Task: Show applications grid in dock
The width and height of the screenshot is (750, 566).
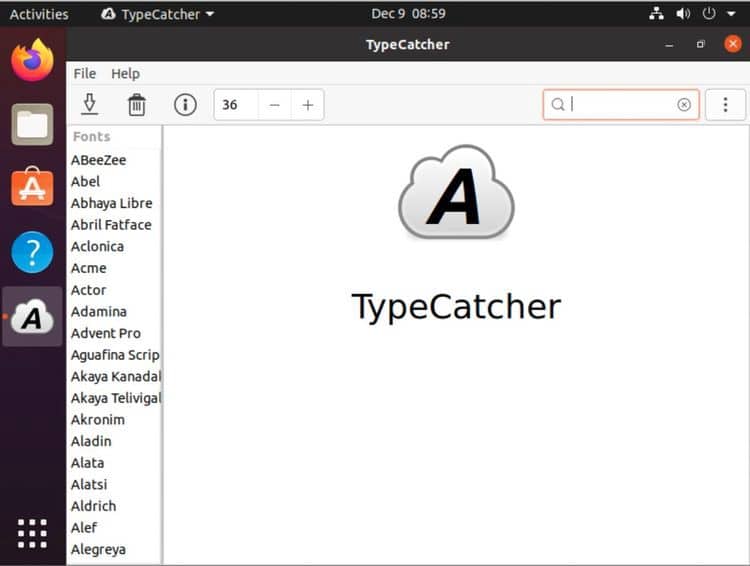Action: 32,533
